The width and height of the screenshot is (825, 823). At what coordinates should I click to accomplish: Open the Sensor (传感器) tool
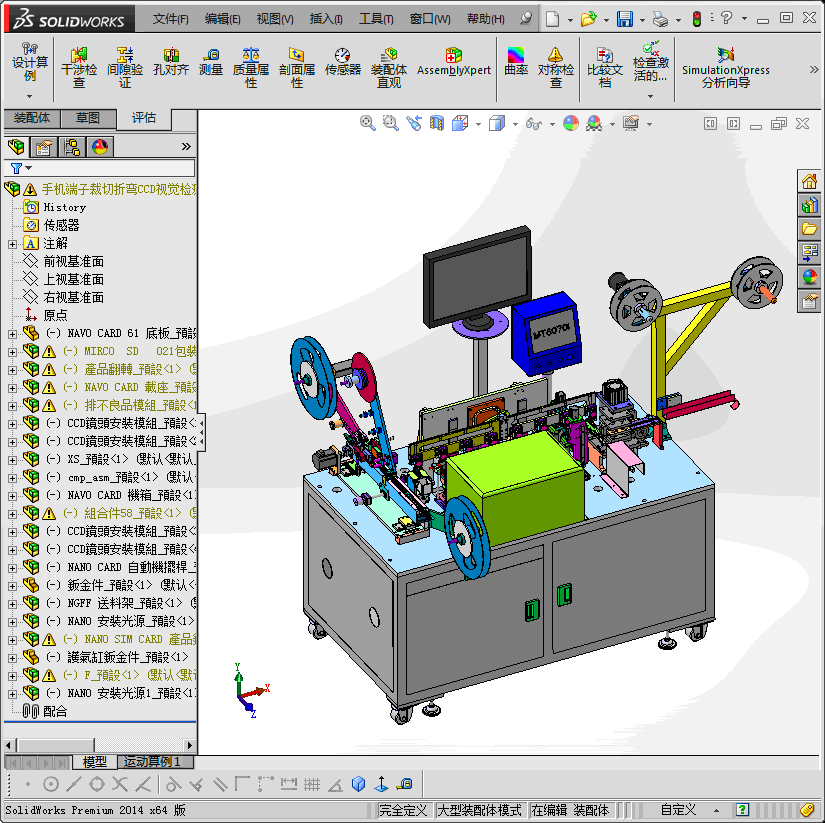[343, 62]
